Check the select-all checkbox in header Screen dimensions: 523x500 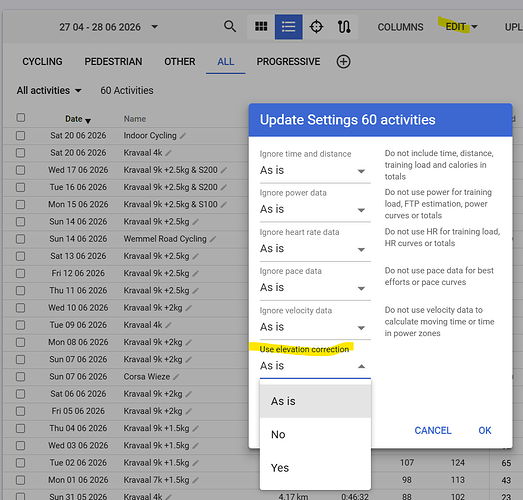[x=21, y=117]
